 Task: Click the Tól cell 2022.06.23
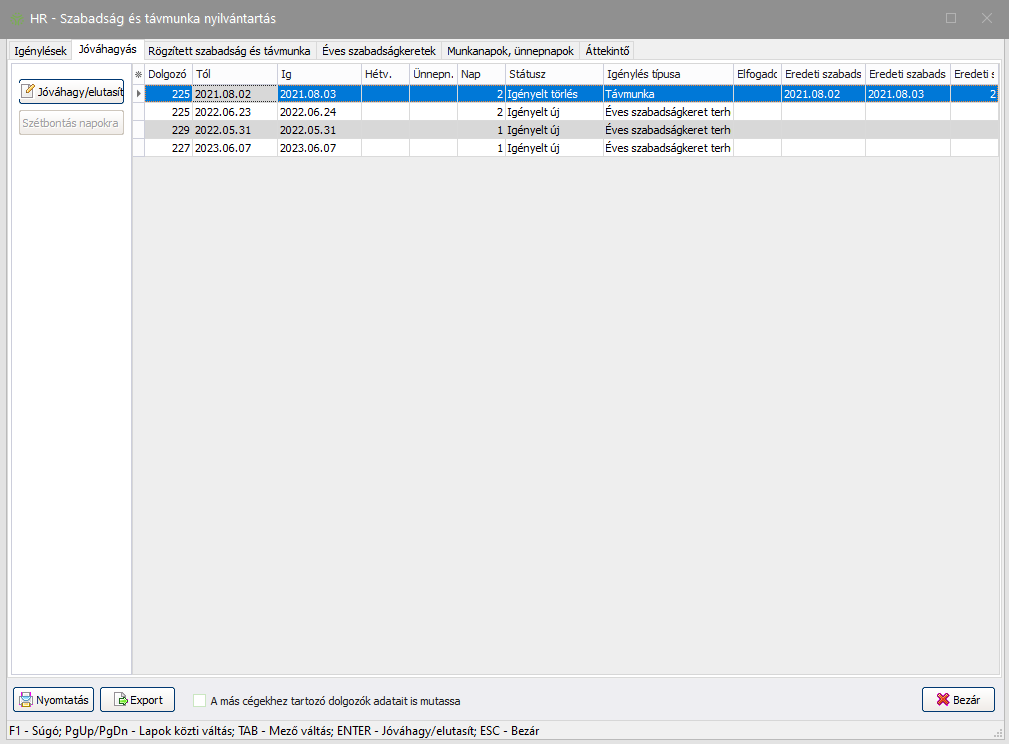[x=234, y=112]
